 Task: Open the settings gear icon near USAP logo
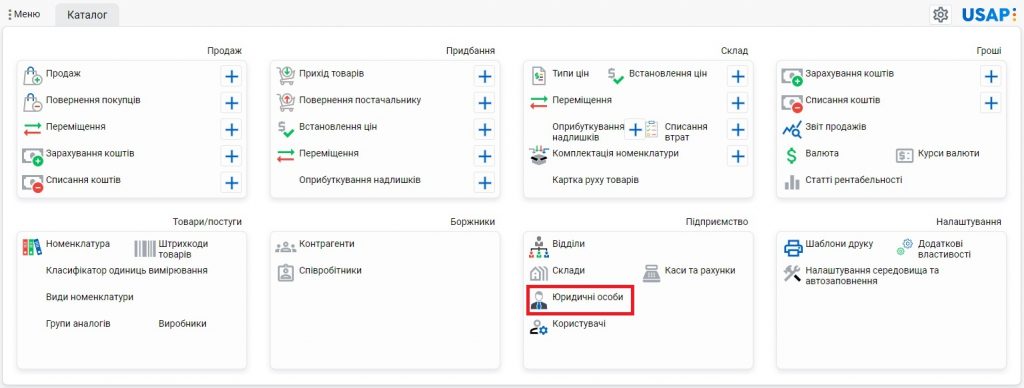click(940, 14)
